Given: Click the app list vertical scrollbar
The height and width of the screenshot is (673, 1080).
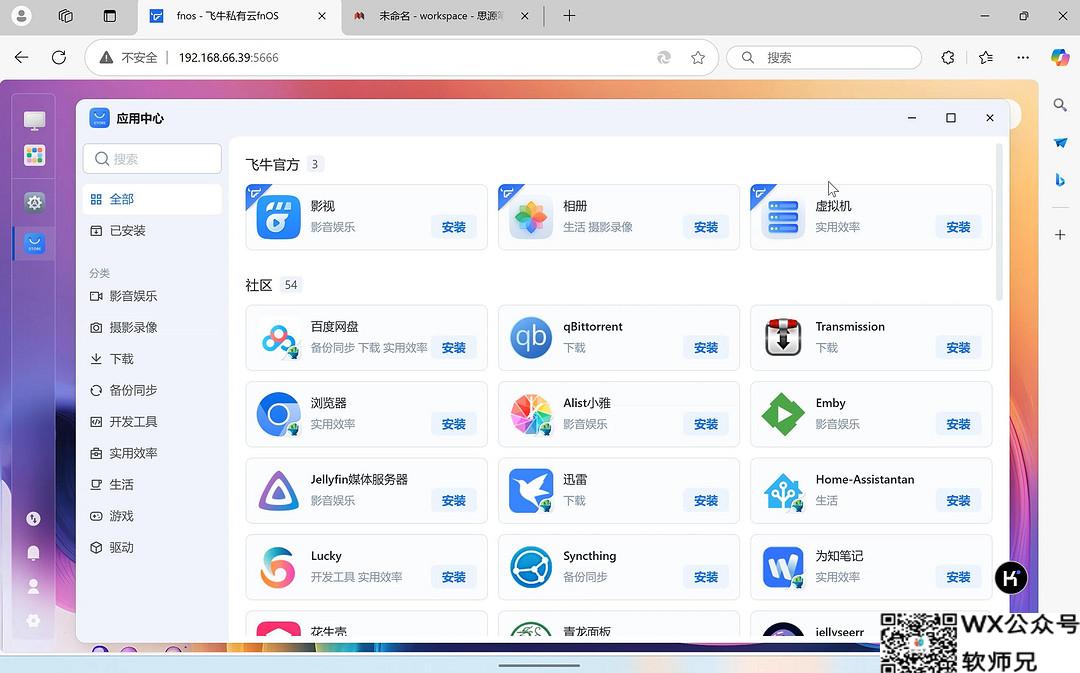Looking at the screenshot, I should pyautogui.click(x=999, y=222).
